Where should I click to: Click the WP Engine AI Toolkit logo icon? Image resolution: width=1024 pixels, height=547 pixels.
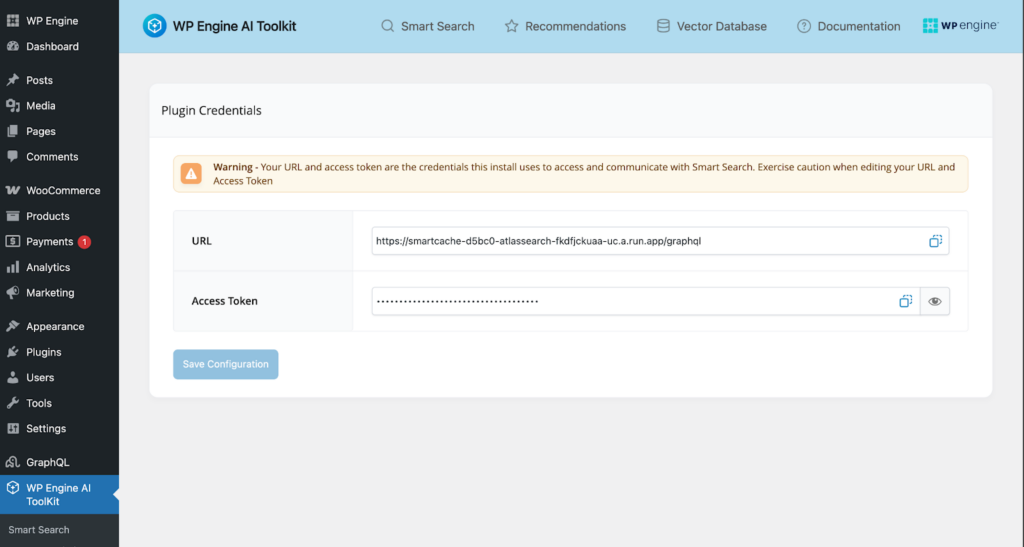[x=154, y=26]
